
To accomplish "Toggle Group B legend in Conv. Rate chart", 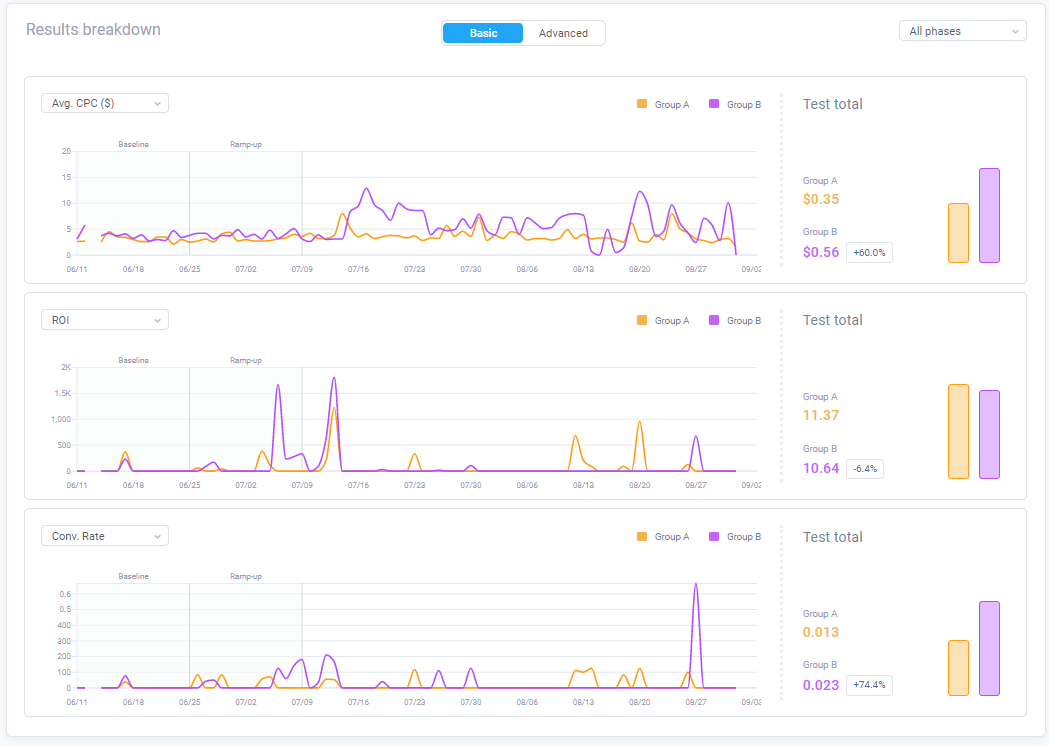I will (x=735, y=536).
